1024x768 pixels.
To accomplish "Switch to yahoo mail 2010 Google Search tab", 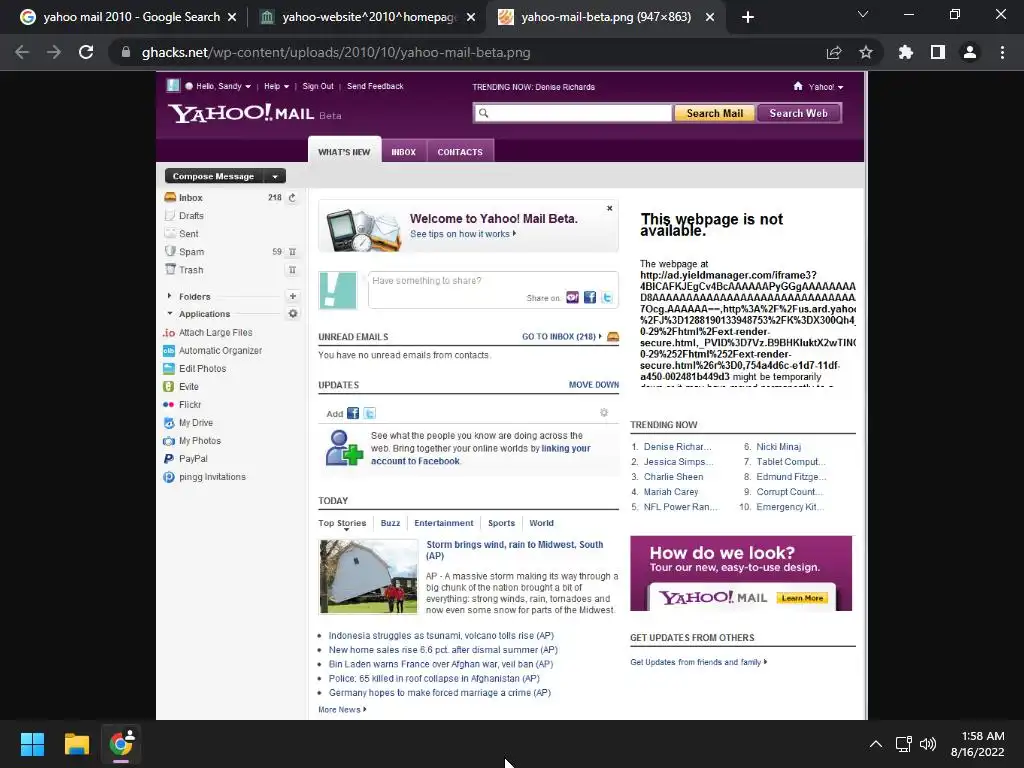I will [129, 17].
